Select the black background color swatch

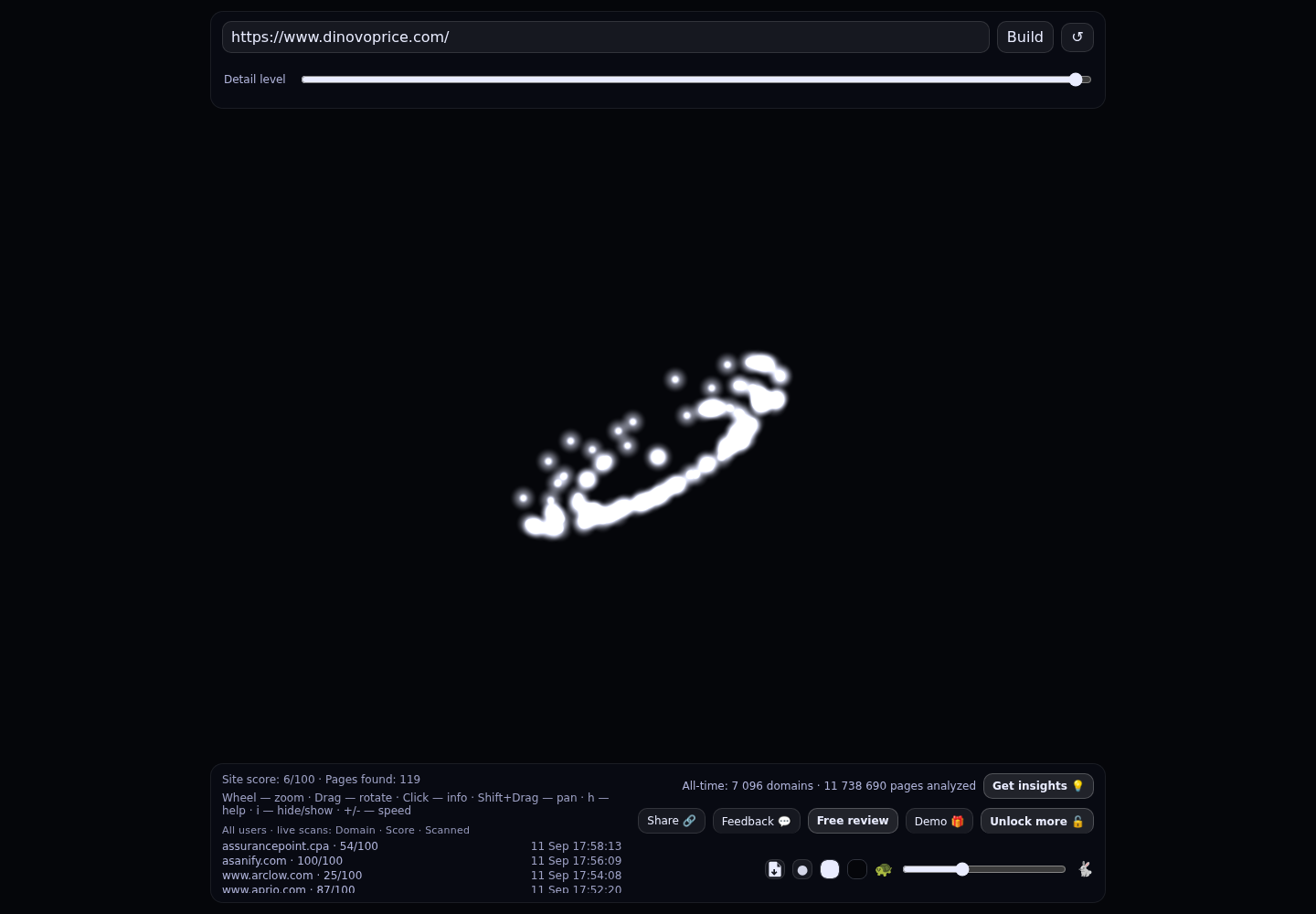857,869
